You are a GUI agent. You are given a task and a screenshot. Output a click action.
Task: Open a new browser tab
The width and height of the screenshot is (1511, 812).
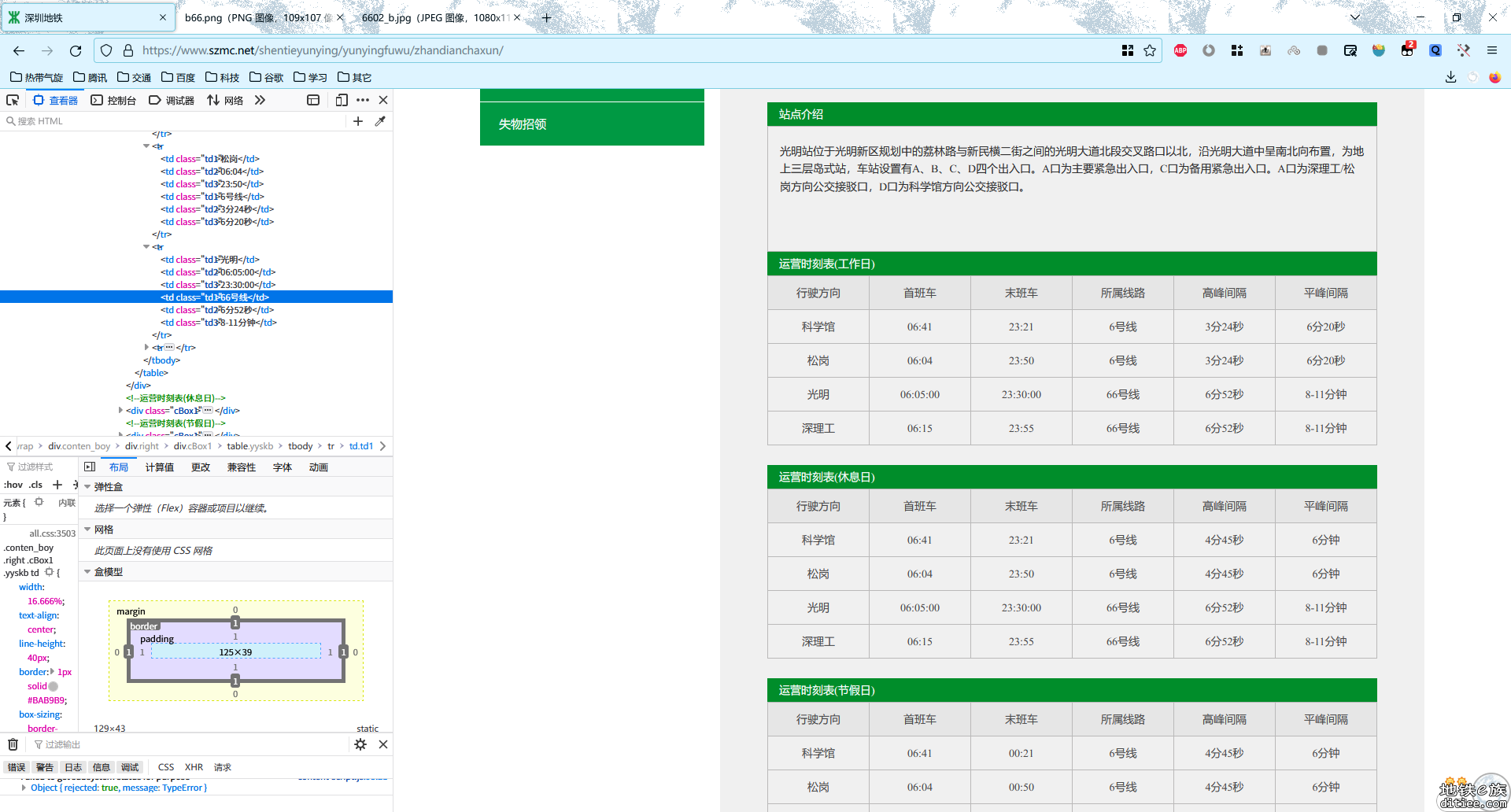[546, 17]
